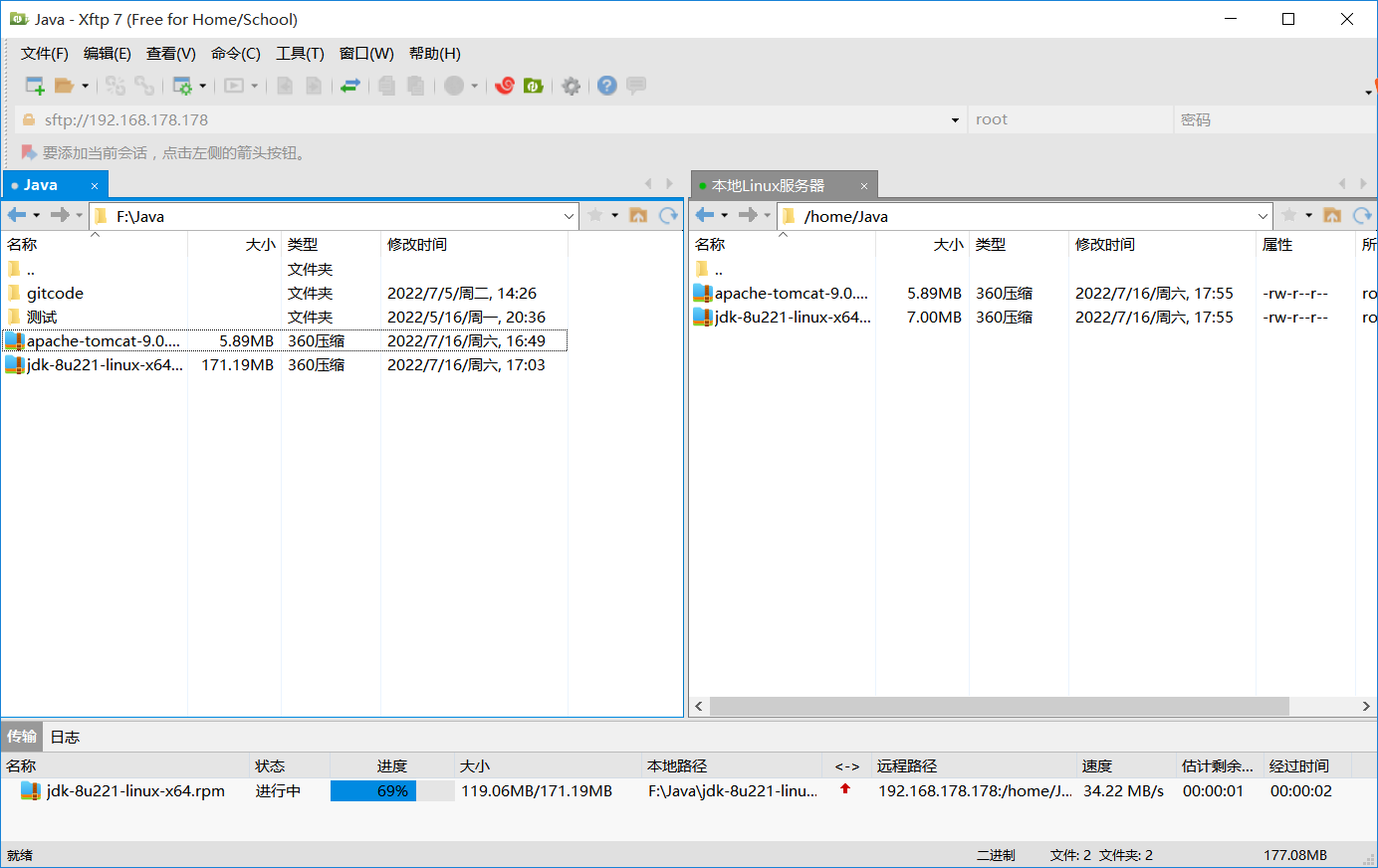Refresh the F:\Java local panel
Image resolution: width=1378 pixels, height=868 pixels.
668,215
